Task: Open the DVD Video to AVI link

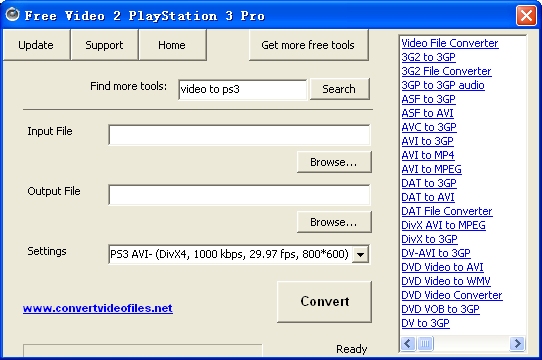Action: pos(442,267)
